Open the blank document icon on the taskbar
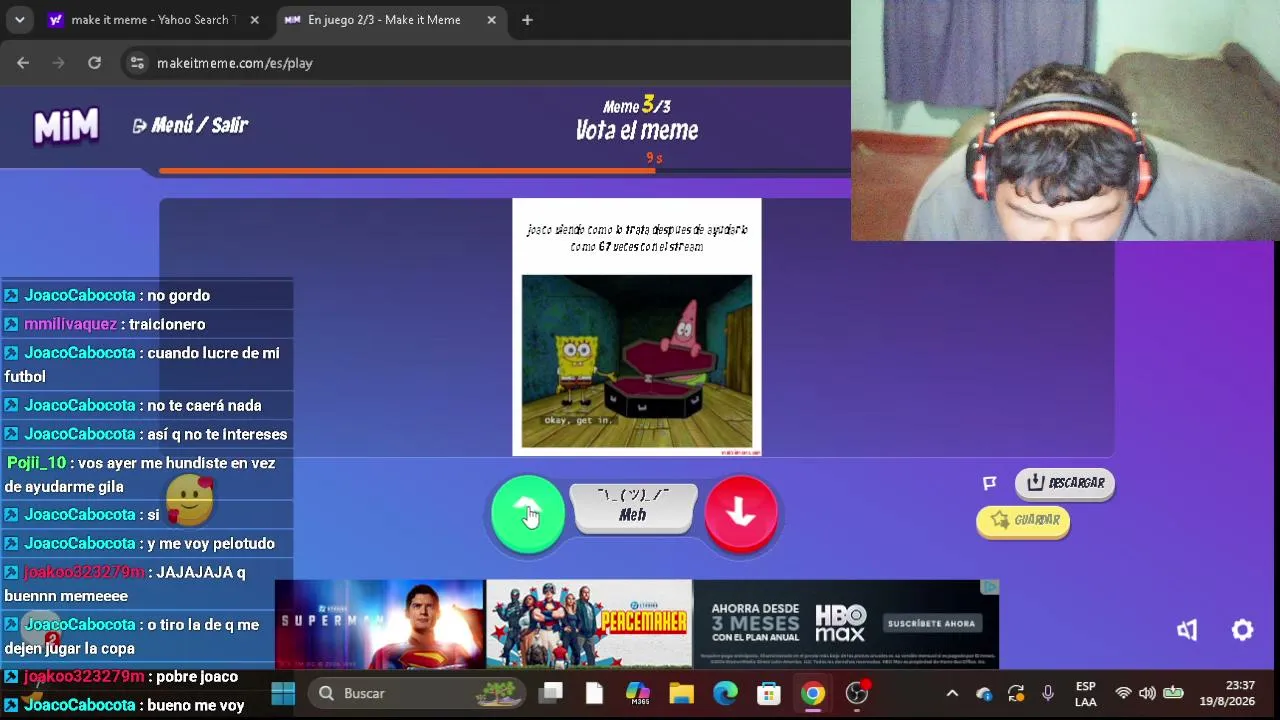The width and height of the screenshot is (1280, 720). [x=594, y=693]
